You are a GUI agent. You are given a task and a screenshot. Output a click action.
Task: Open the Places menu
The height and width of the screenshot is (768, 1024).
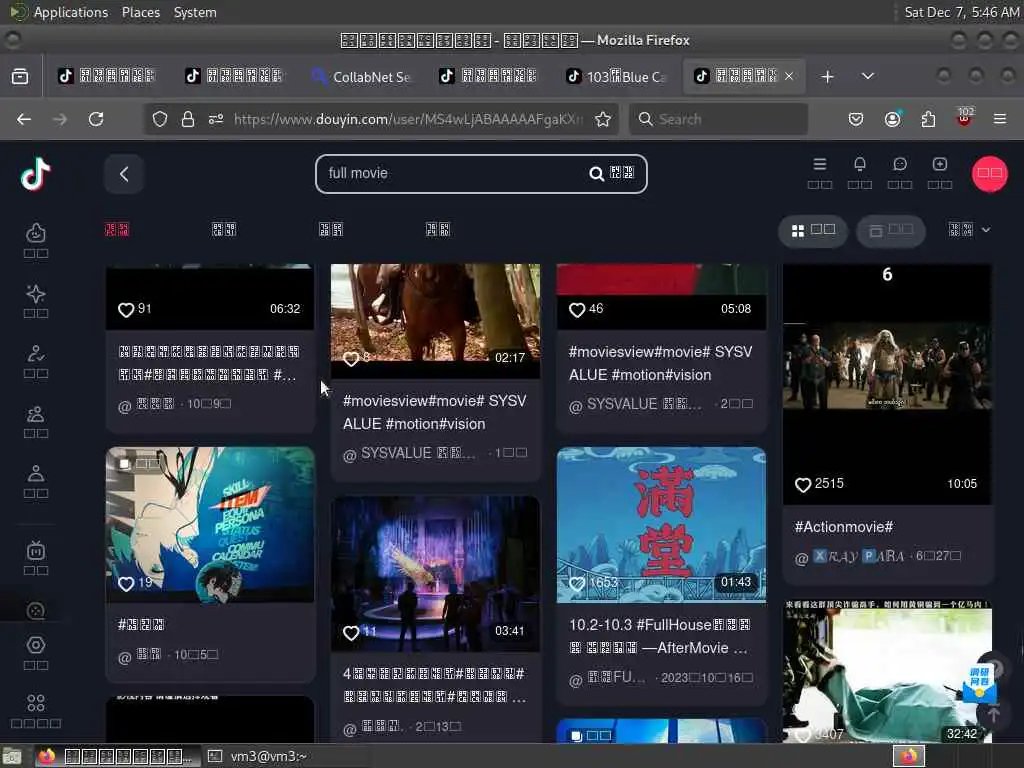coord(140,12)
